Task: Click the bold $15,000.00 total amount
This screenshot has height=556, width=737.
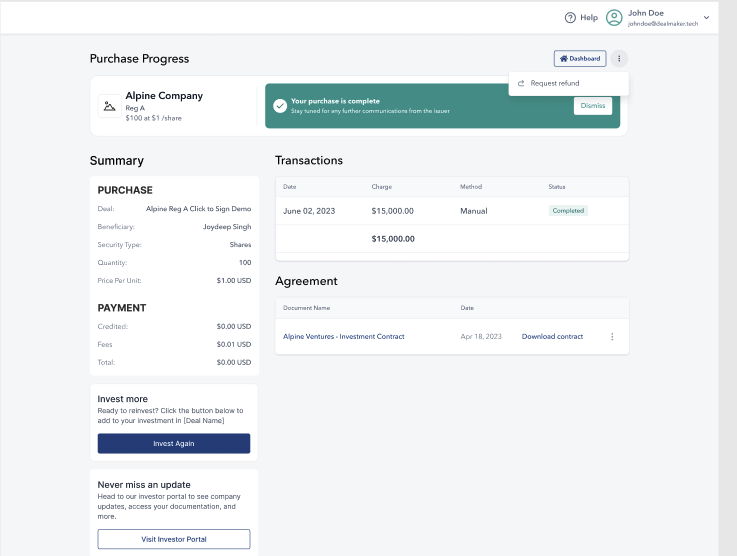Action: (393, 239)
